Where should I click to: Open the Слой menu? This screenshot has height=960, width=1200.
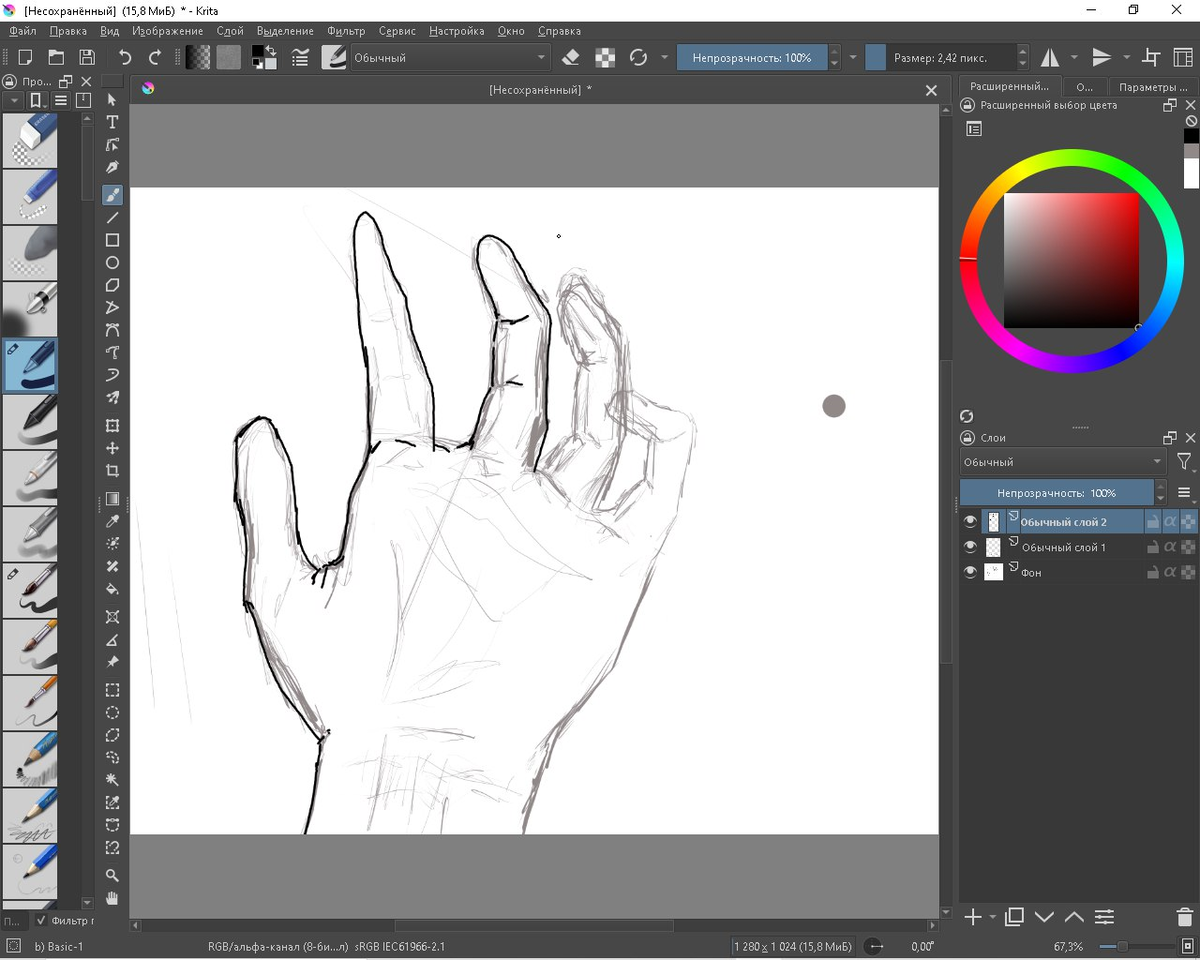click(x=230, y=31)
